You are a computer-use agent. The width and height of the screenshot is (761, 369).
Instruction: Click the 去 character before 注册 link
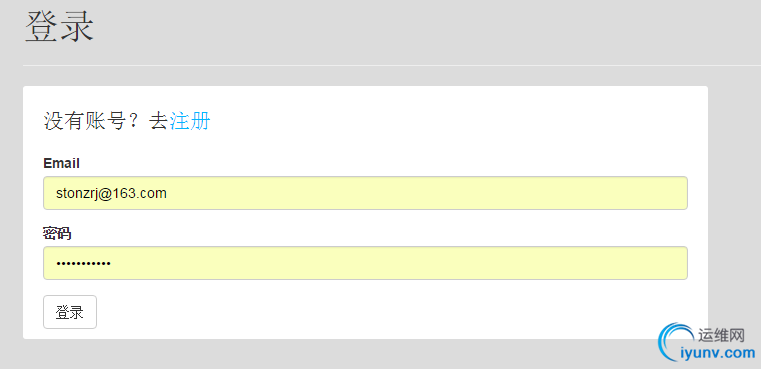point(159,121)
